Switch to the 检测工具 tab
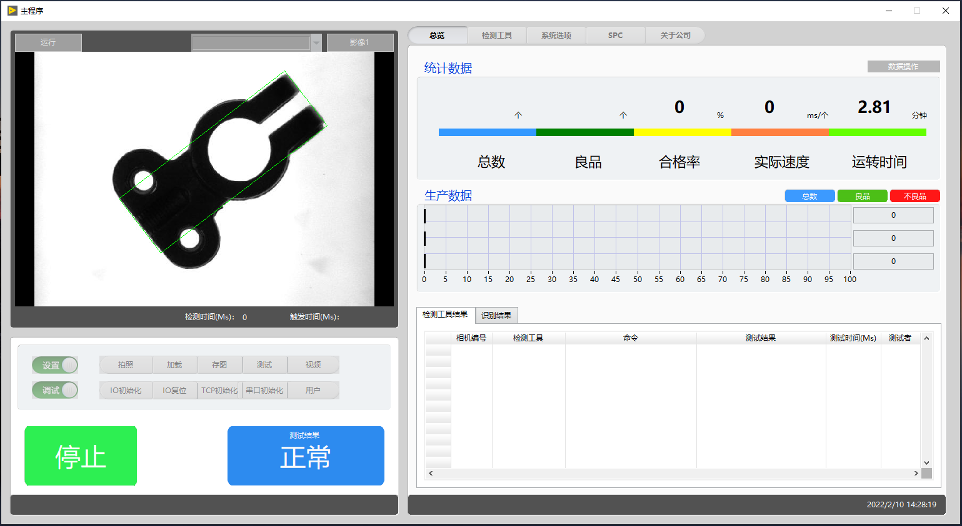 496,35
